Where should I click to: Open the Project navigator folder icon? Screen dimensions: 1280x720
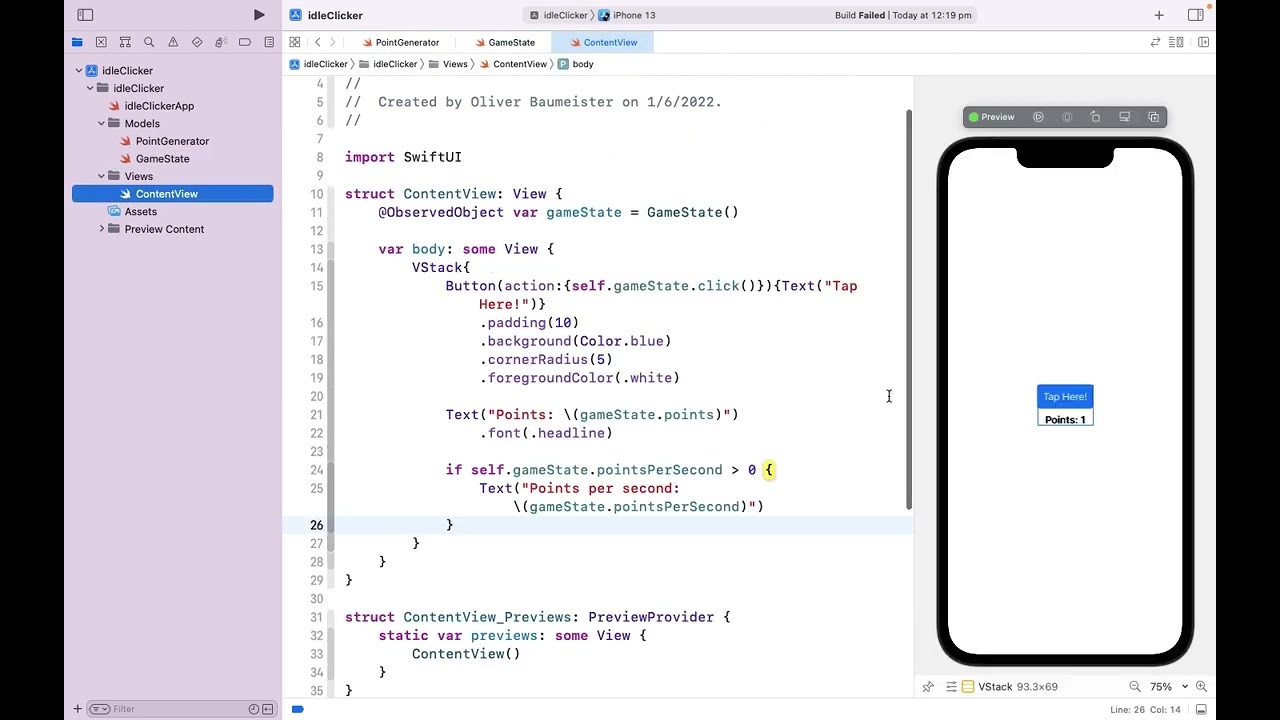[x=77, y=42]
